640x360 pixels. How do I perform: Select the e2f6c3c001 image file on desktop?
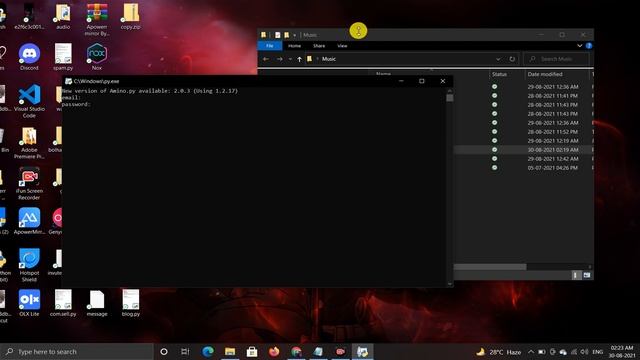pos(29,16)
